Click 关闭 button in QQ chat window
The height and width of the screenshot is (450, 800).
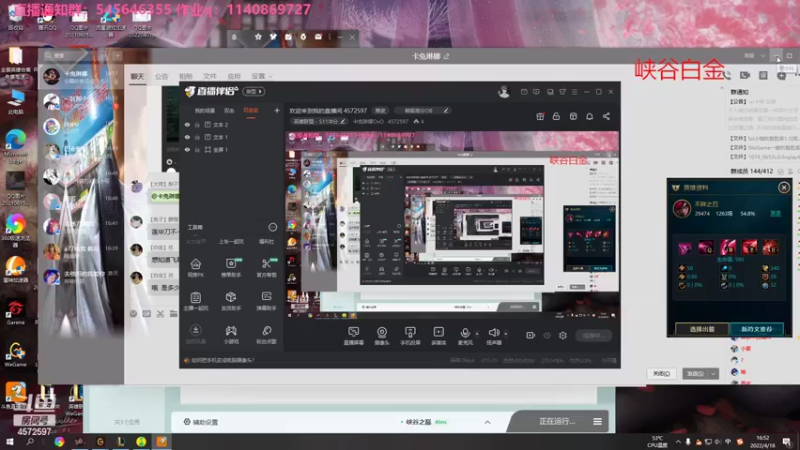click(662, 373)
